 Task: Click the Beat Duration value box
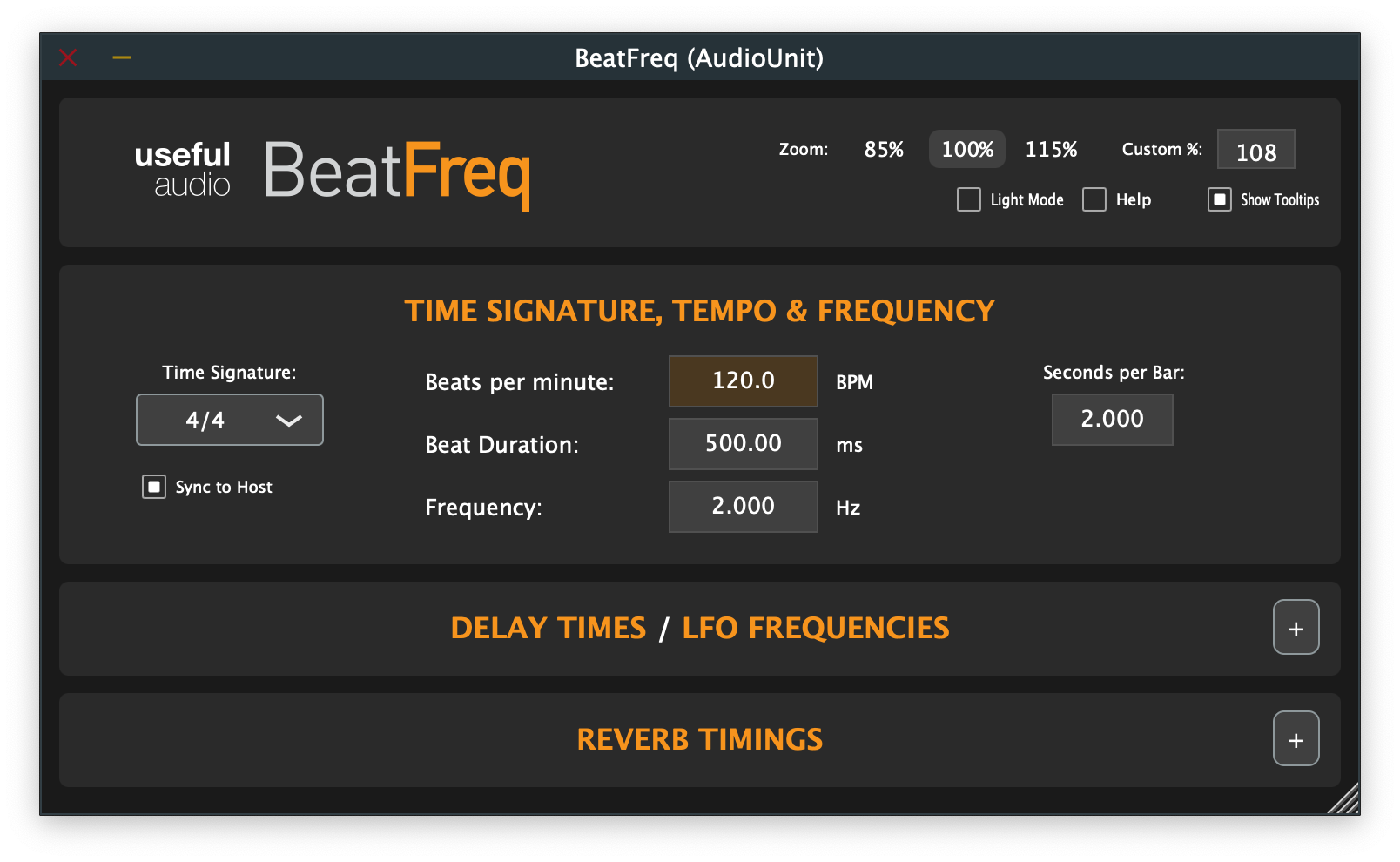(743, 444)
